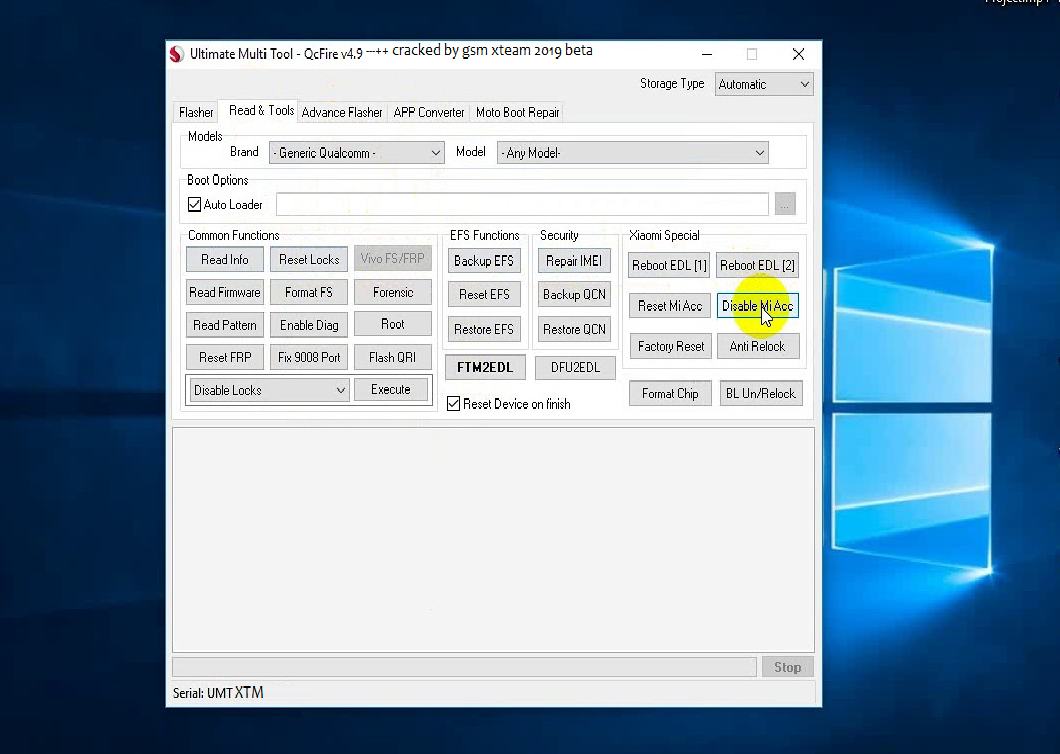
Task: Click the Reset FRP button
Action: 224,357
